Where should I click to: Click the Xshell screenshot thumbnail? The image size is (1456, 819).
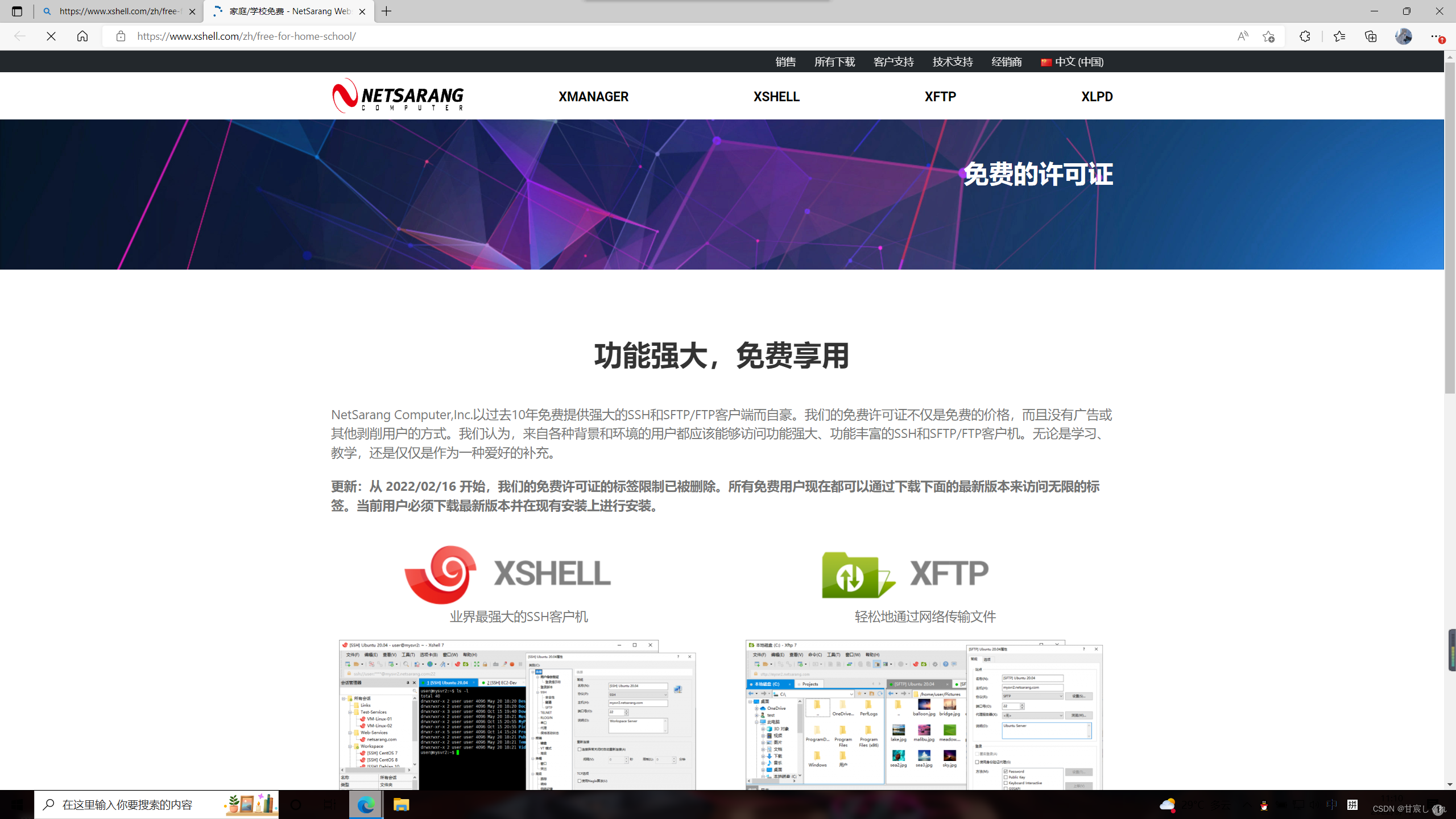coord(517,714)
